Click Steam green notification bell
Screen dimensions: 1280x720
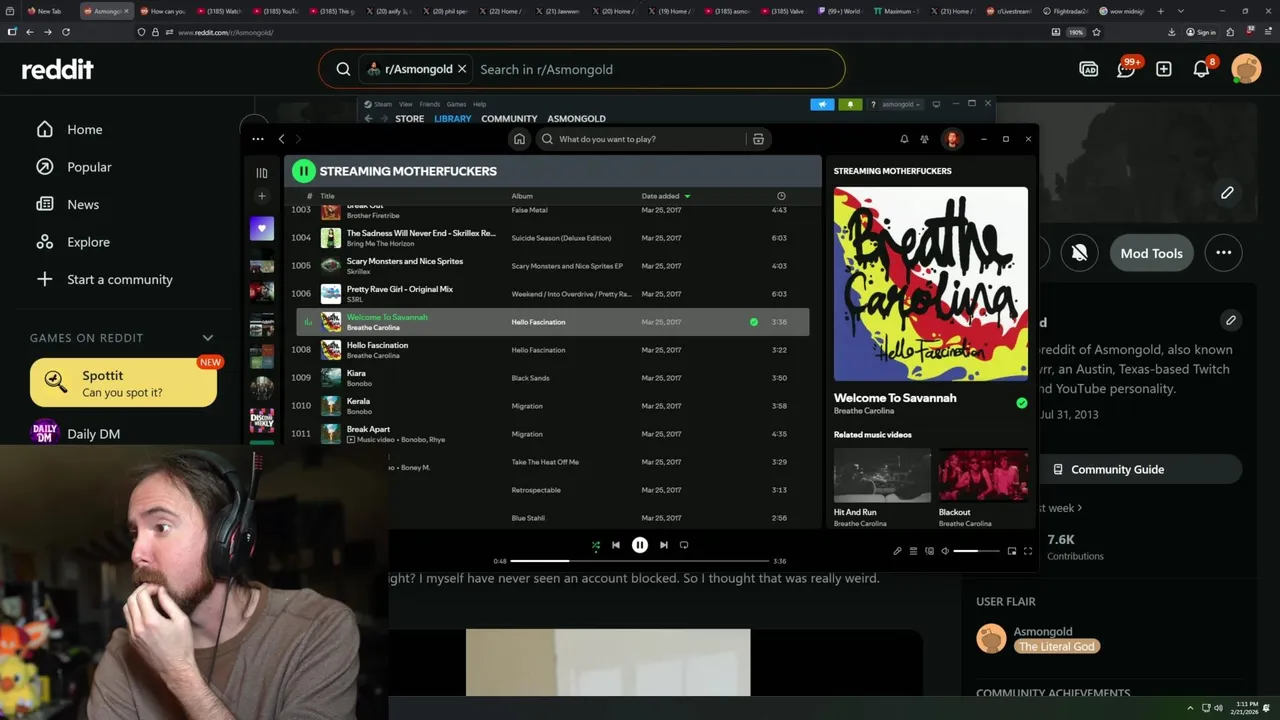851,104
